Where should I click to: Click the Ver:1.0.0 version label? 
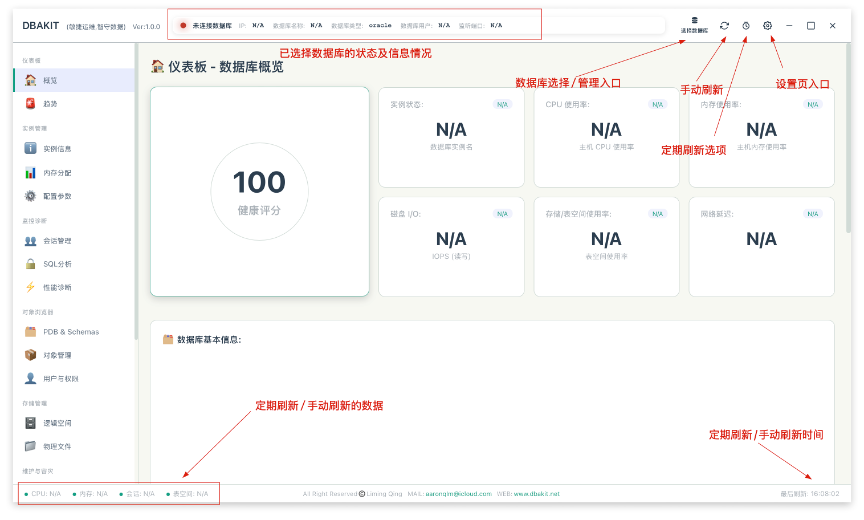point(147,26)
